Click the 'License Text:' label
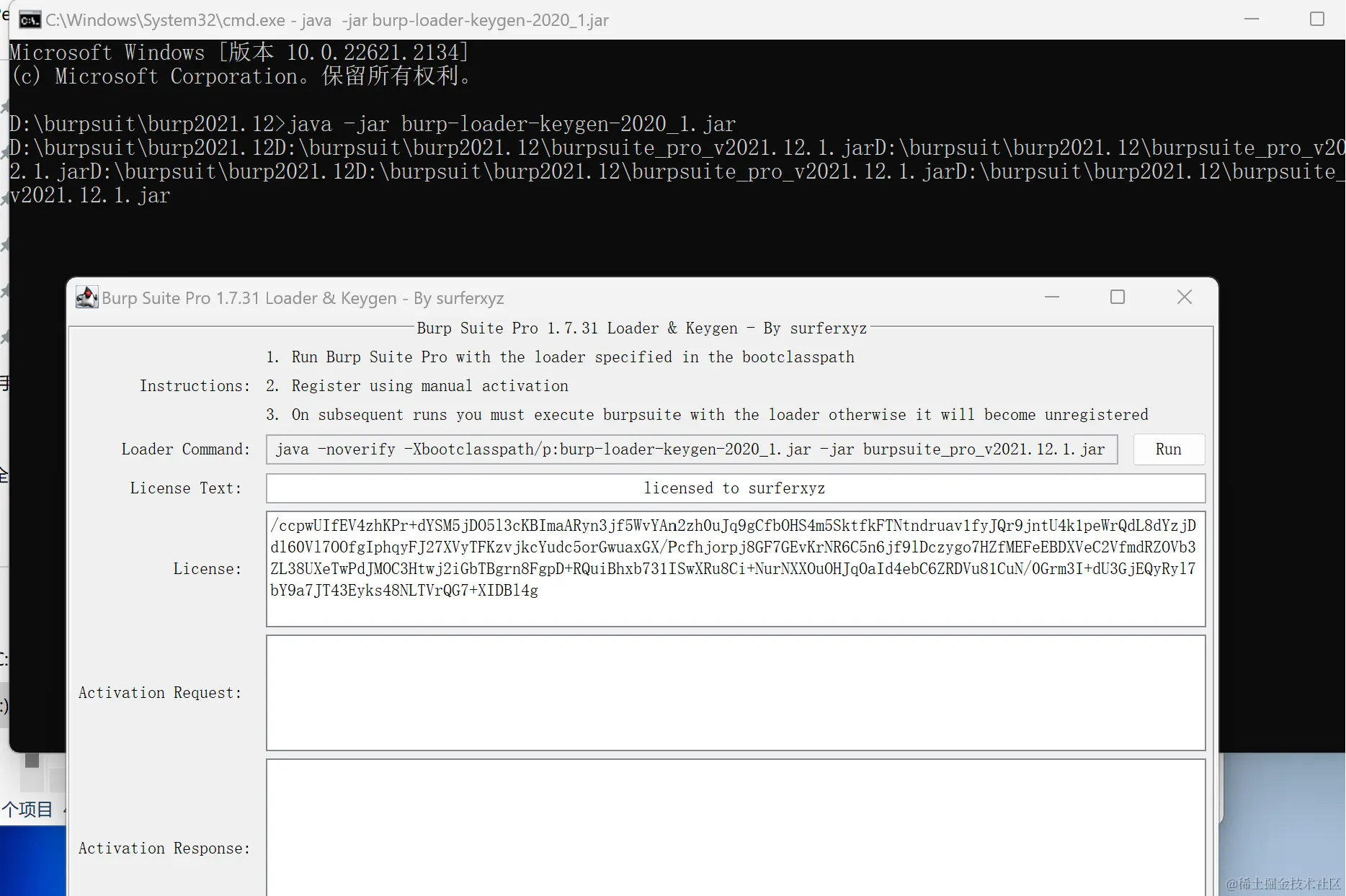This screenshot has height=896, width=1346. coord(186,488)
